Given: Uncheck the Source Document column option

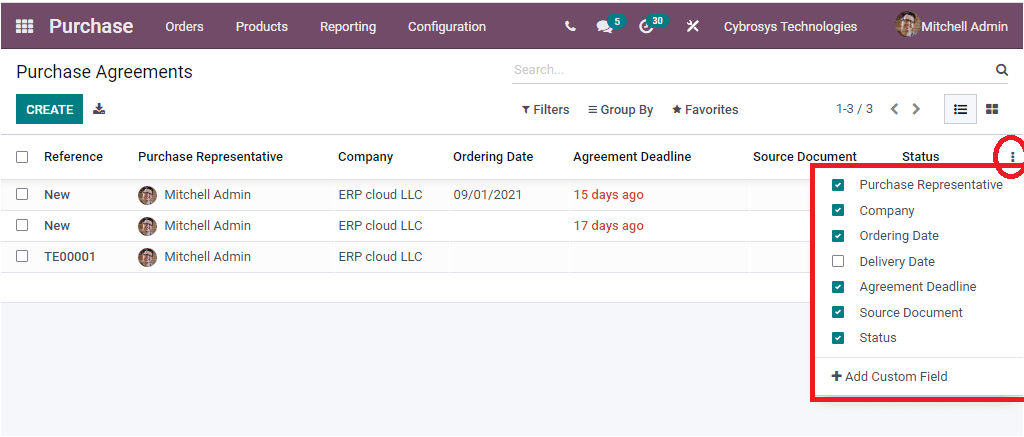Looking at the screenshot, I should point(838,313).
